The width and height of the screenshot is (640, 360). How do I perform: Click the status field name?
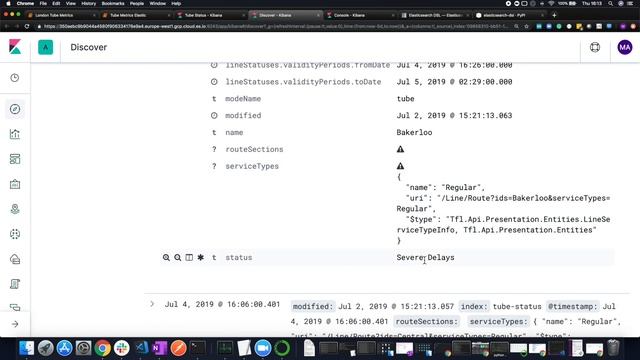coord(239,258)
